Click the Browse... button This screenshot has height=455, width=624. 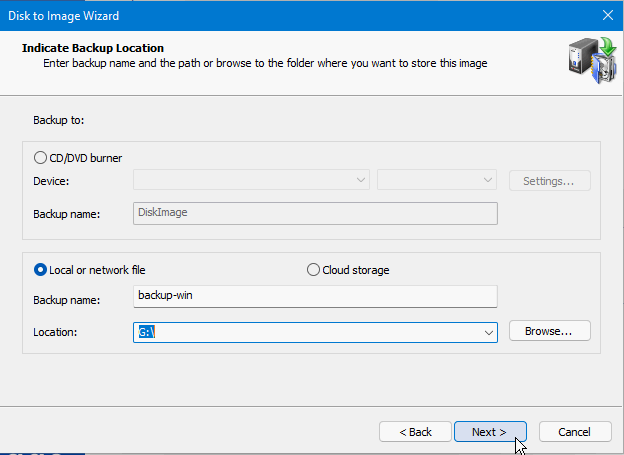[550, 331]
